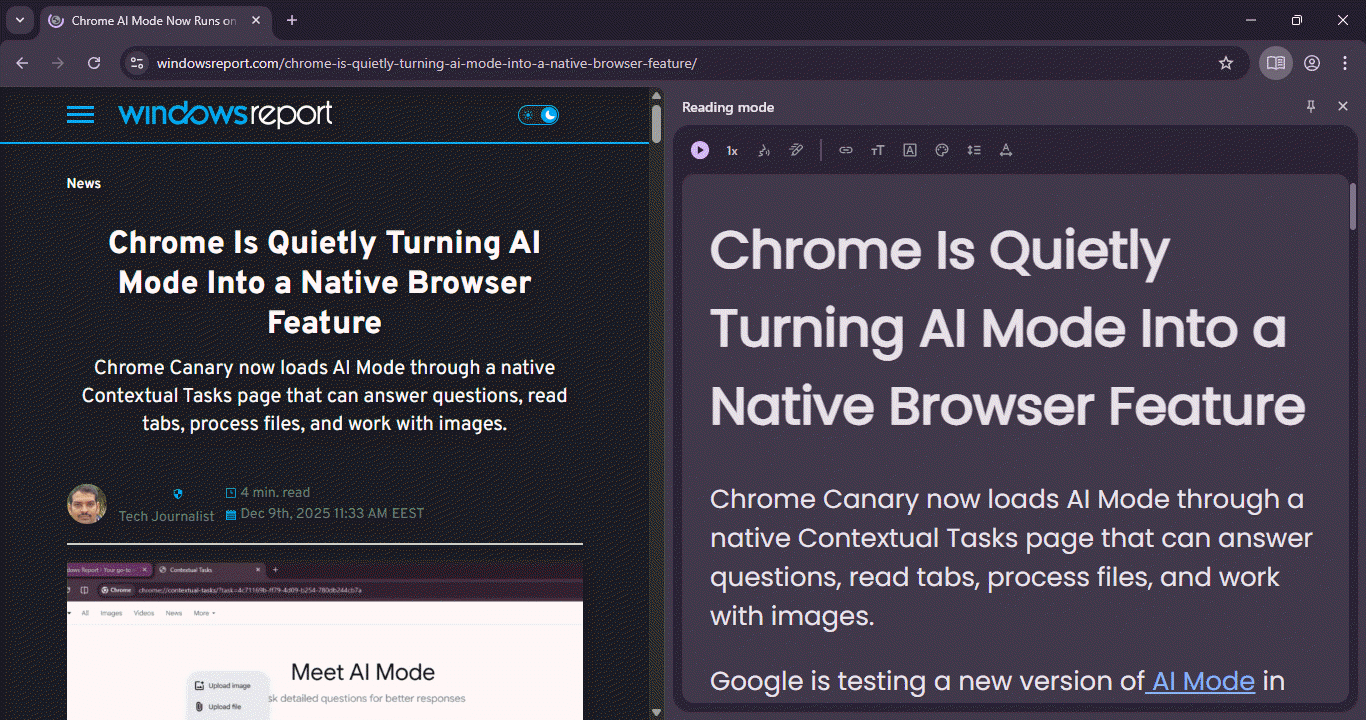
Task: Switch the site dark mode toggle
Action: 539,115
